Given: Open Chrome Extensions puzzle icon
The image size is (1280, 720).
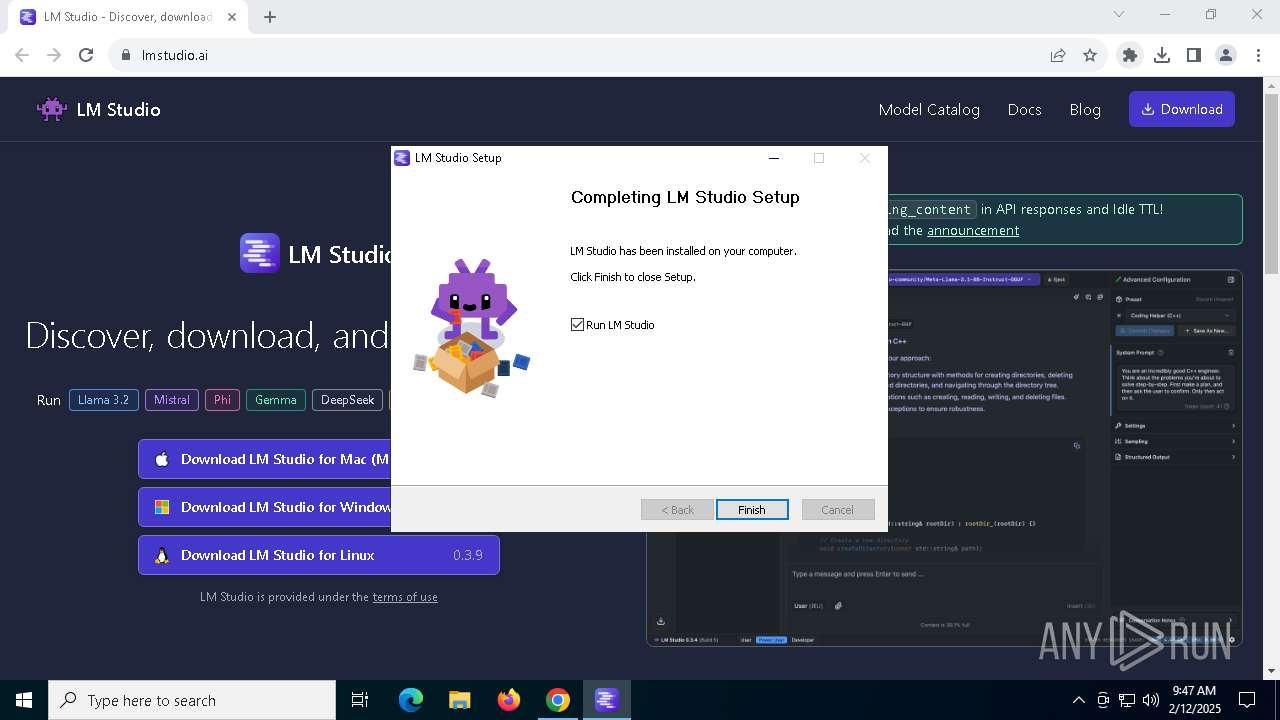Looking at the screenshot, I should (1130, 55).
